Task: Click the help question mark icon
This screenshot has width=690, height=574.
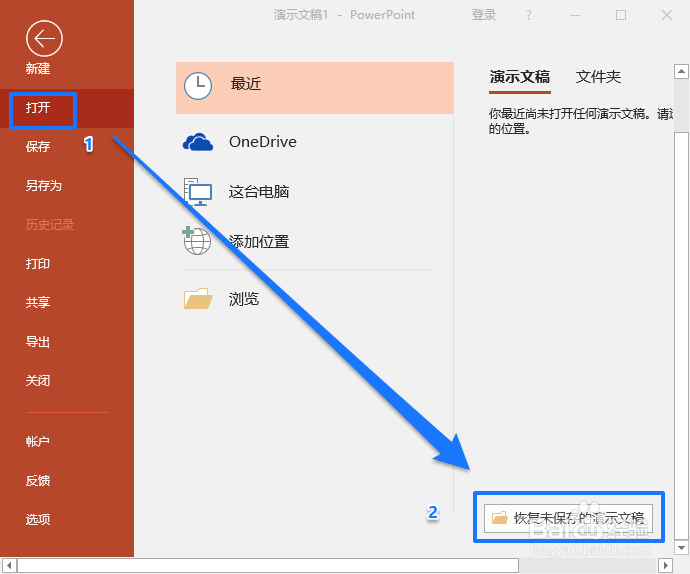Action: pos(529,15)
